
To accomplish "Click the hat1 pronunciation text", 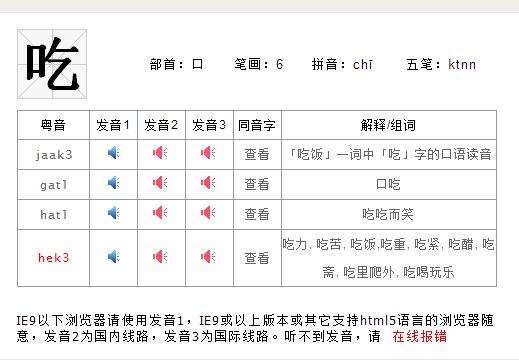I will [54, 215].
